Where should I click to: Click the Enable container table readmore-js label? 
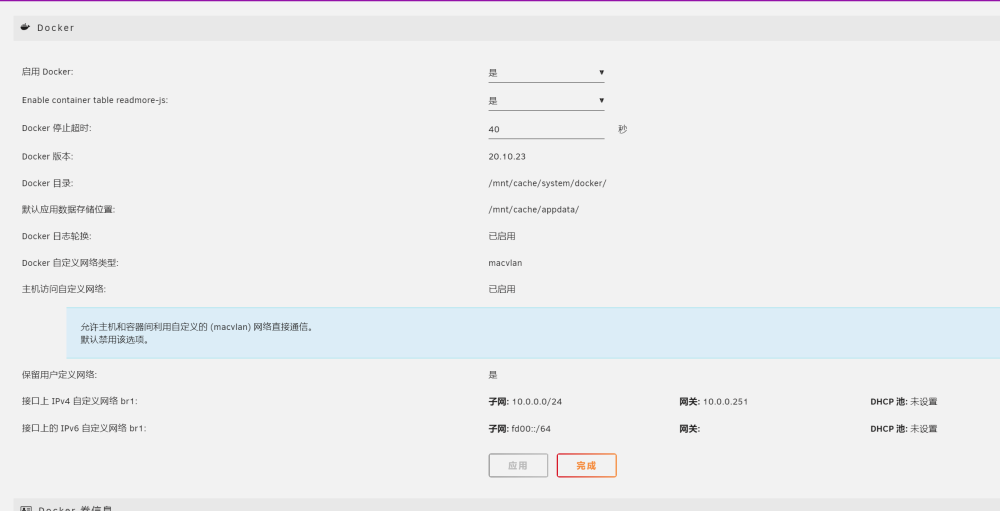tap(95, 100)
